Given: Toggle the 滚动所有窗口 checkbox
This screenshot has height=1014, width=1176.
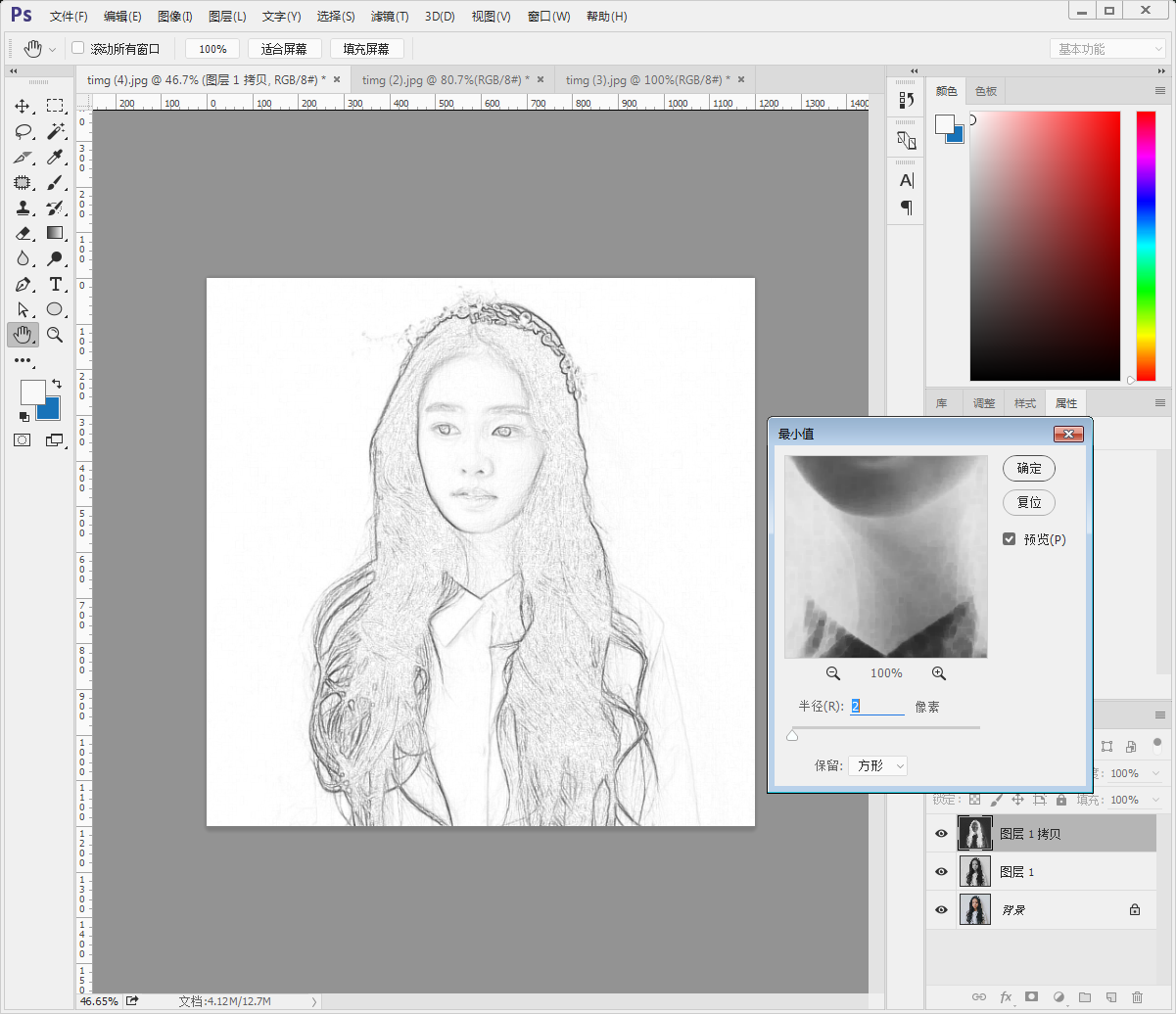Looking at the screenshot, I should coord(78,48).
